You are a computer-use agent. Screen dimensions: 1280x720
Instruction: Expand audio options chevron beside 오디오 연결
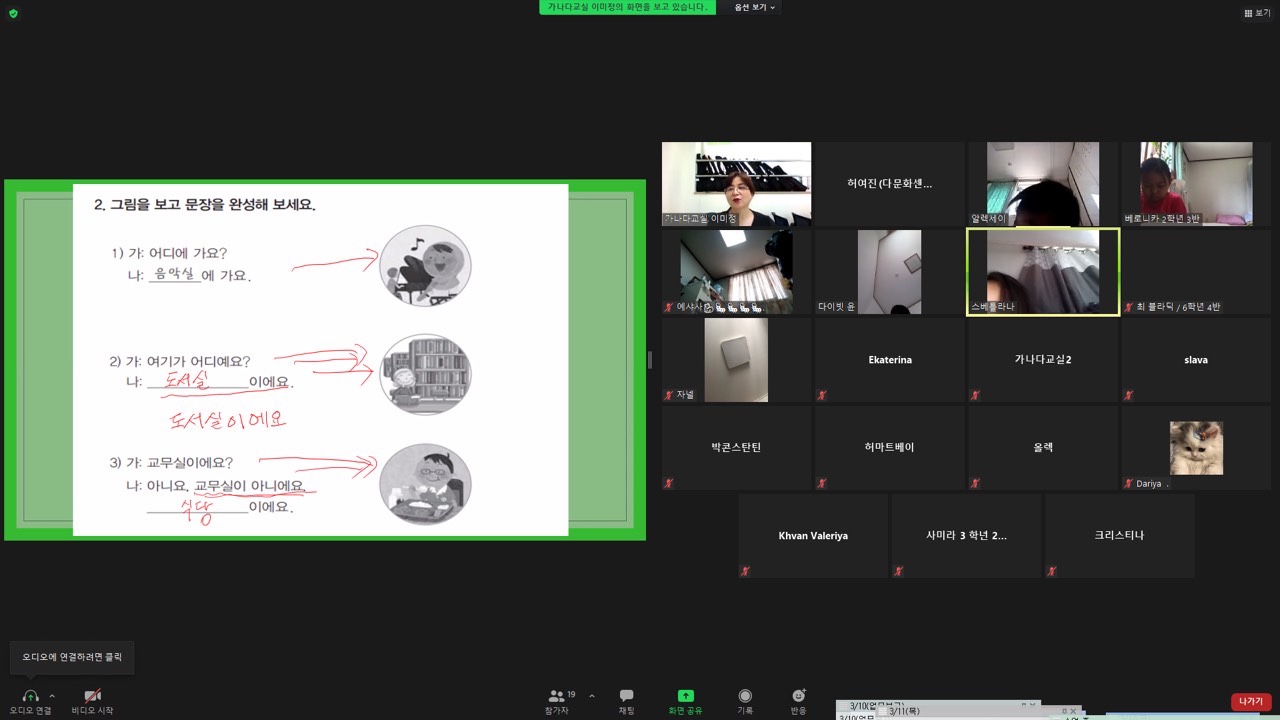[52, 696]
